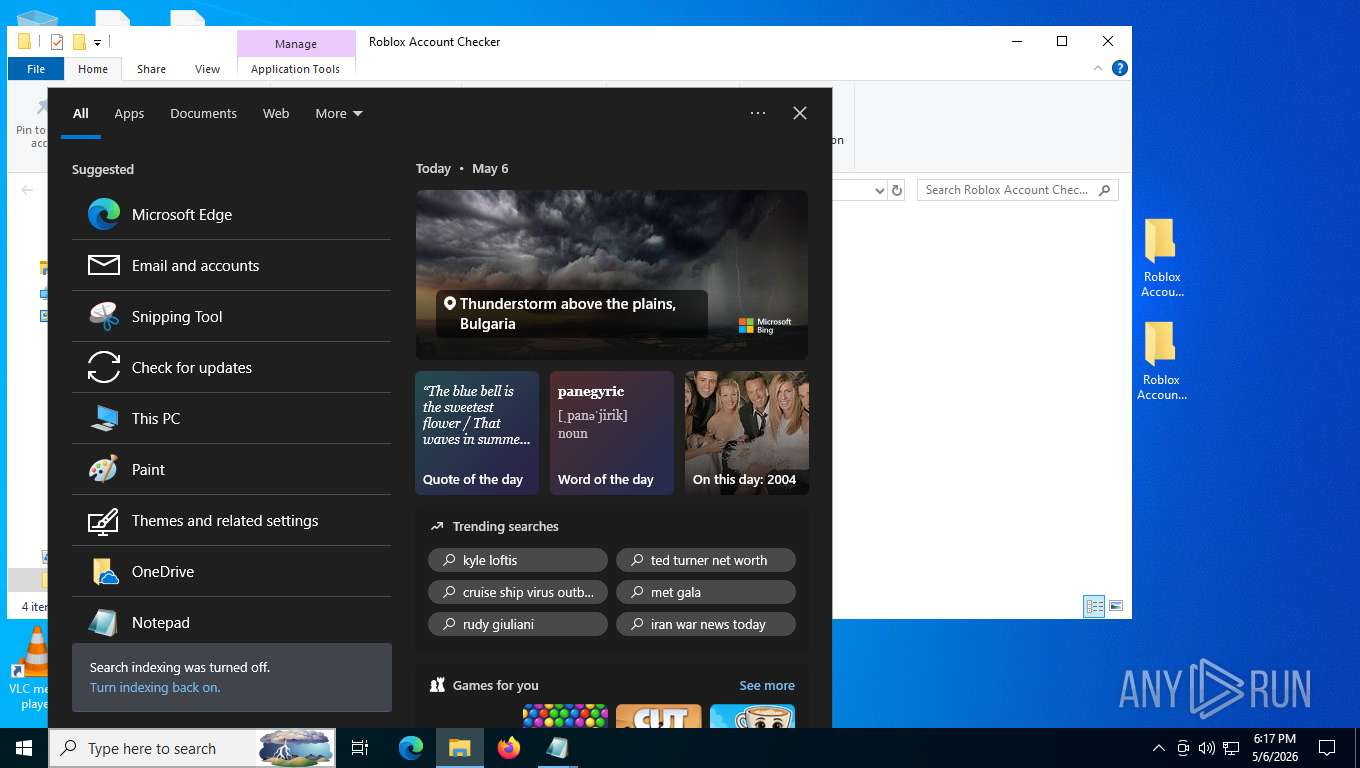Click See more in Games for you
Image resolution: width=1360 pixels, height=768 pixels.
click(x=767, y=685)
